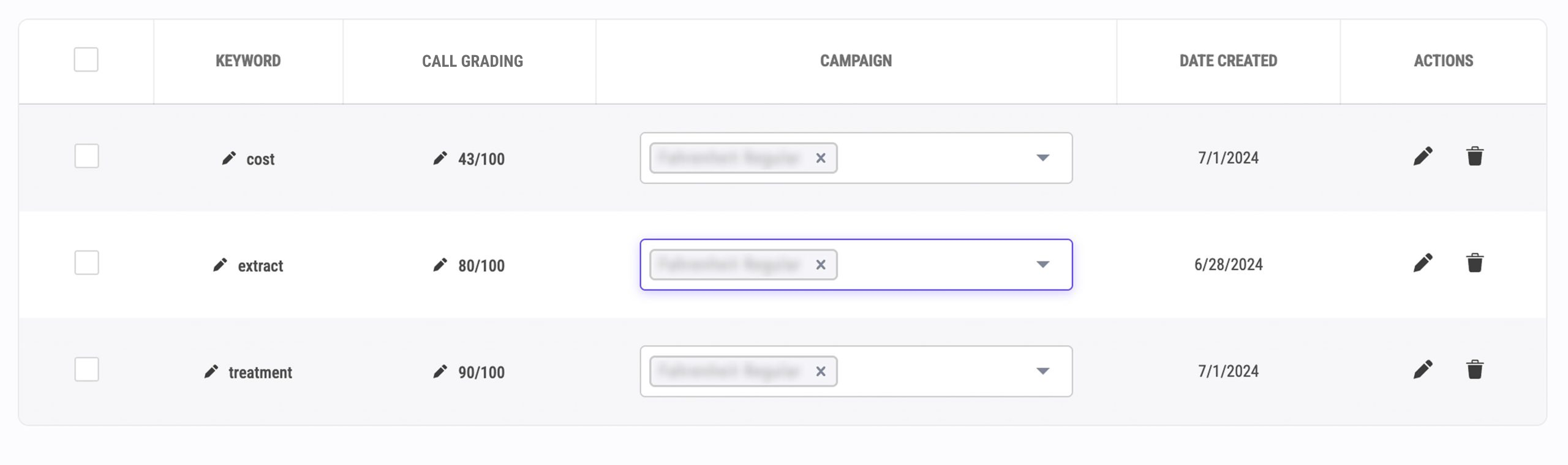
Task: Click pencil icon beside treatment keyword
Action: [x=211, y=372]
